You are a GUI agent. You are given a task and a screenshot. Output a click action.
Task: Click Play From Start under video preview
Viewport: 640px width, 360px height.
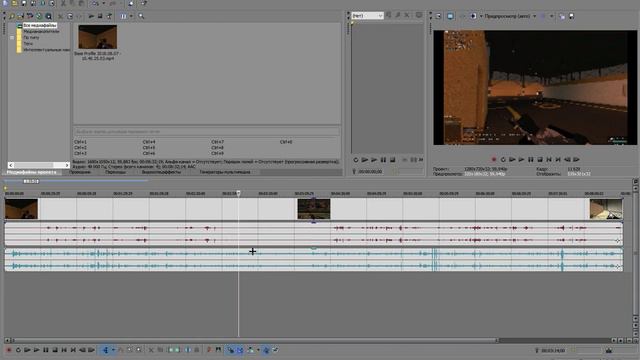pos(512,160)
